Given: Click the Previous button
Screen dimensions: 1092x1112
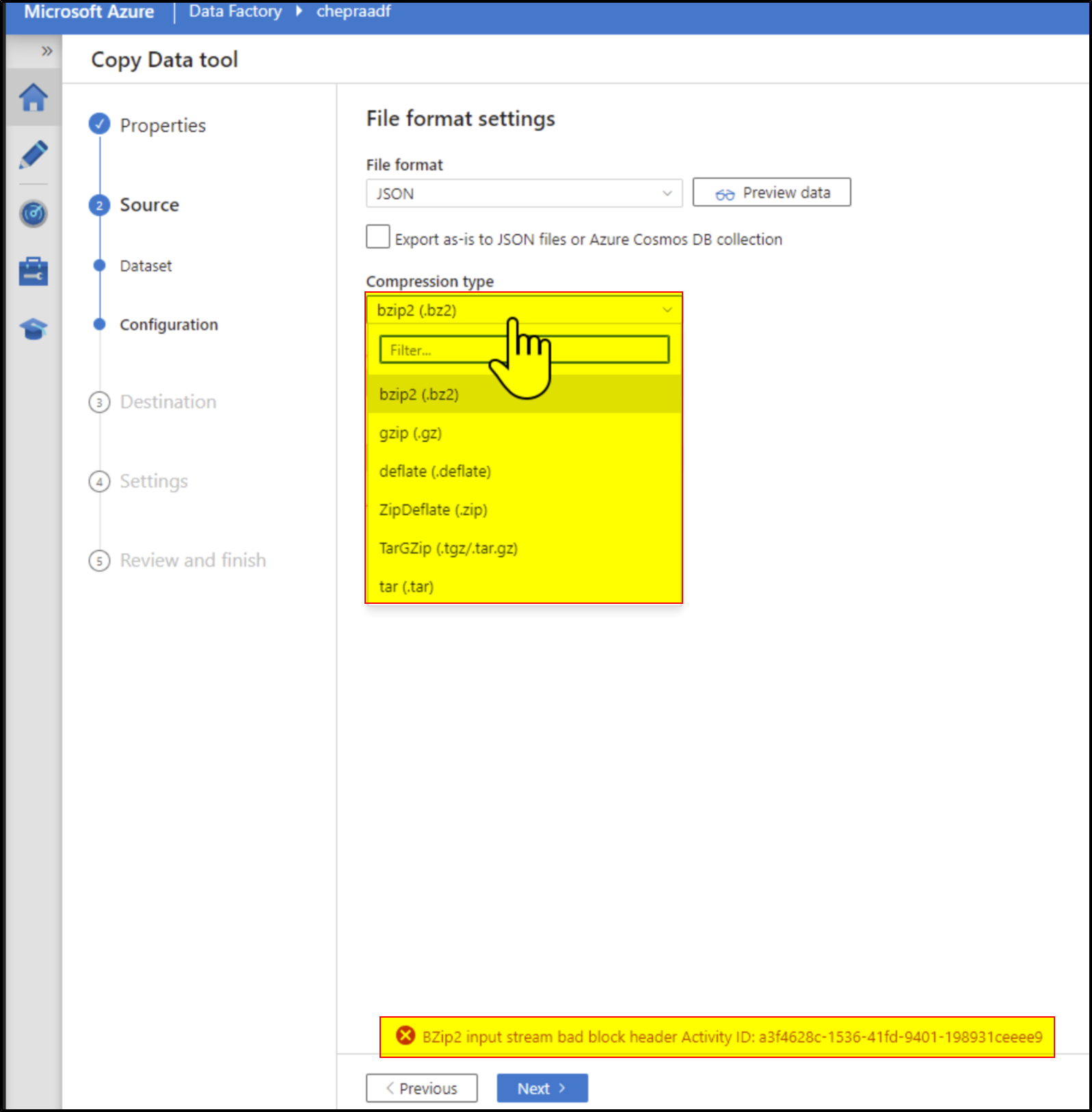Looking at the screenshot, I should [422, 1088].
